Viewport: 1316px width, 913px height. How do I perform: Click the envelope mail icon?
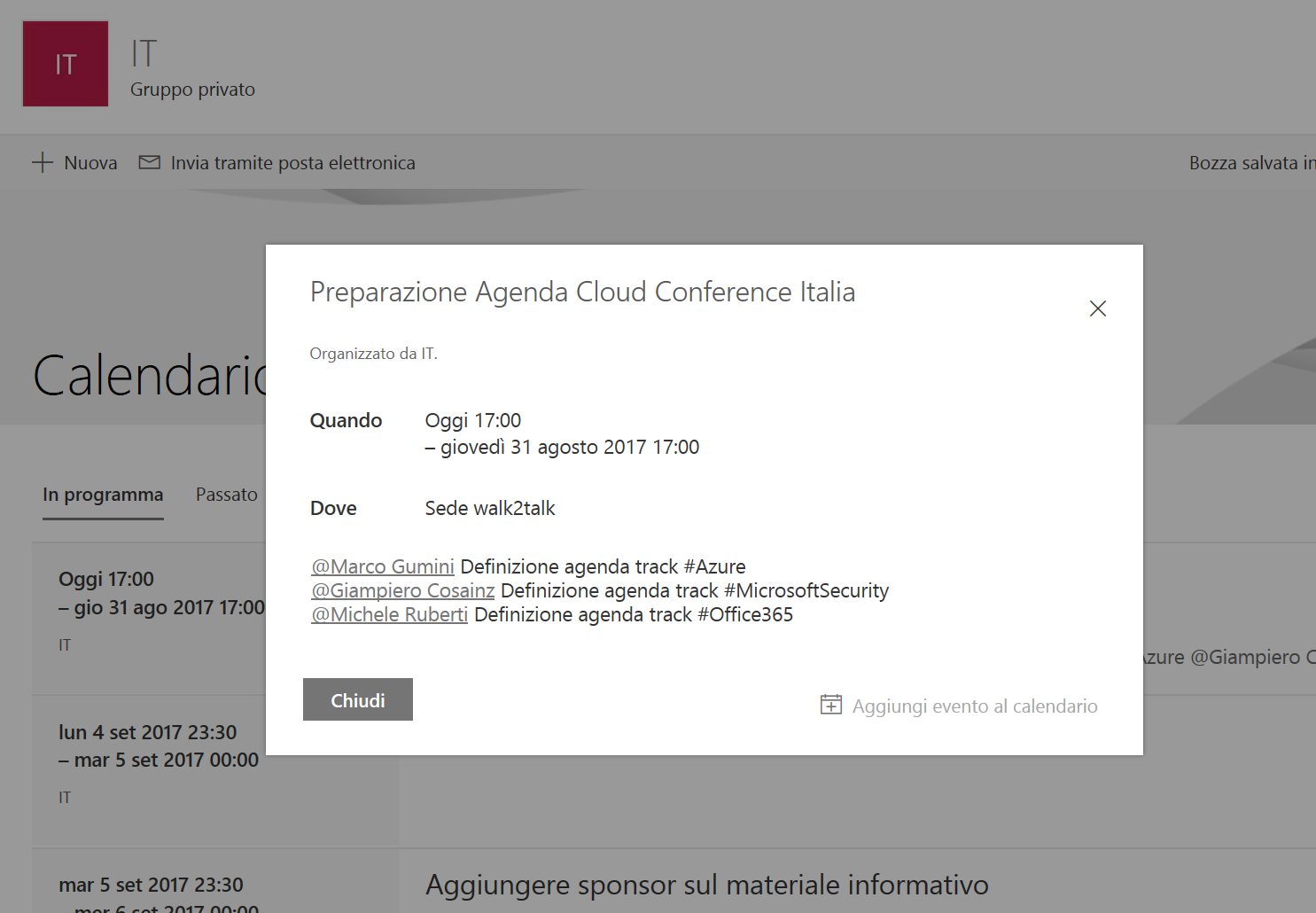click(x=150, y=162)
